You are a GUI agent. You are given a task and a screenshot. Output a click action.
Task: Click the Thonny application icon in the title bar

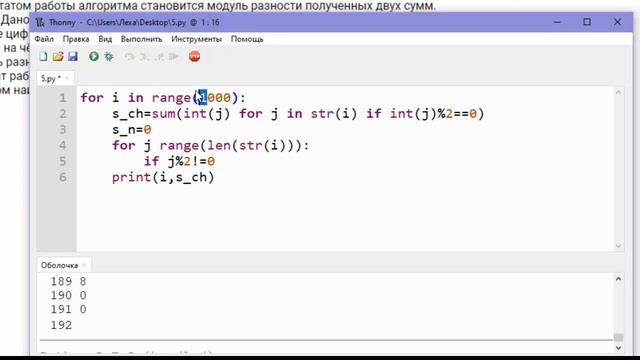[x=40, y=22]
